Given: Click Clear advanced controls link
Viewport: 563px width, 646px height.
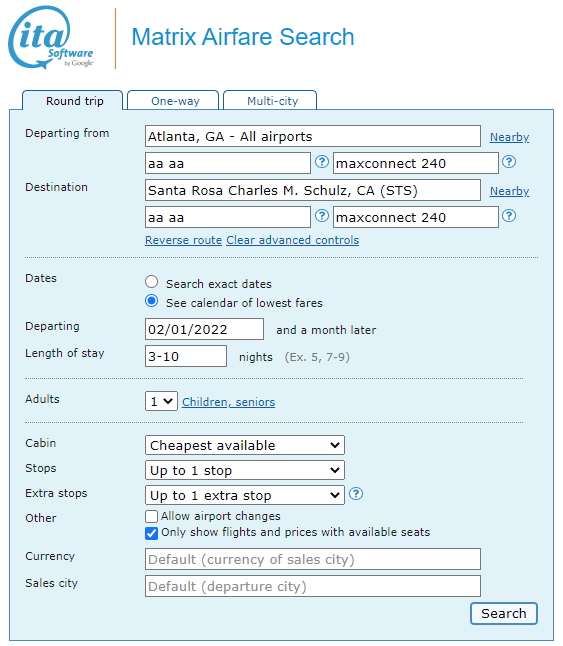Looking at the screenshot, I should tap(292, 240).
